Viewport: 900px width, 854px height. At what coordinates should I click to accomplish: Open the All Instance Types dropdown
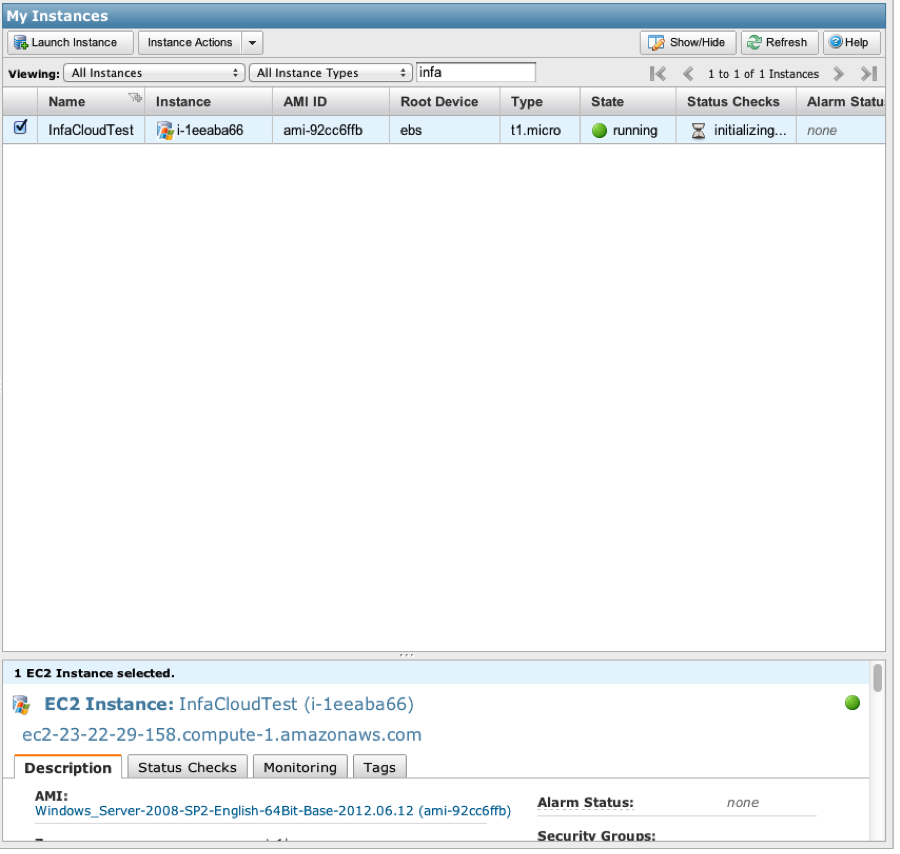click(x=331, y=73)
